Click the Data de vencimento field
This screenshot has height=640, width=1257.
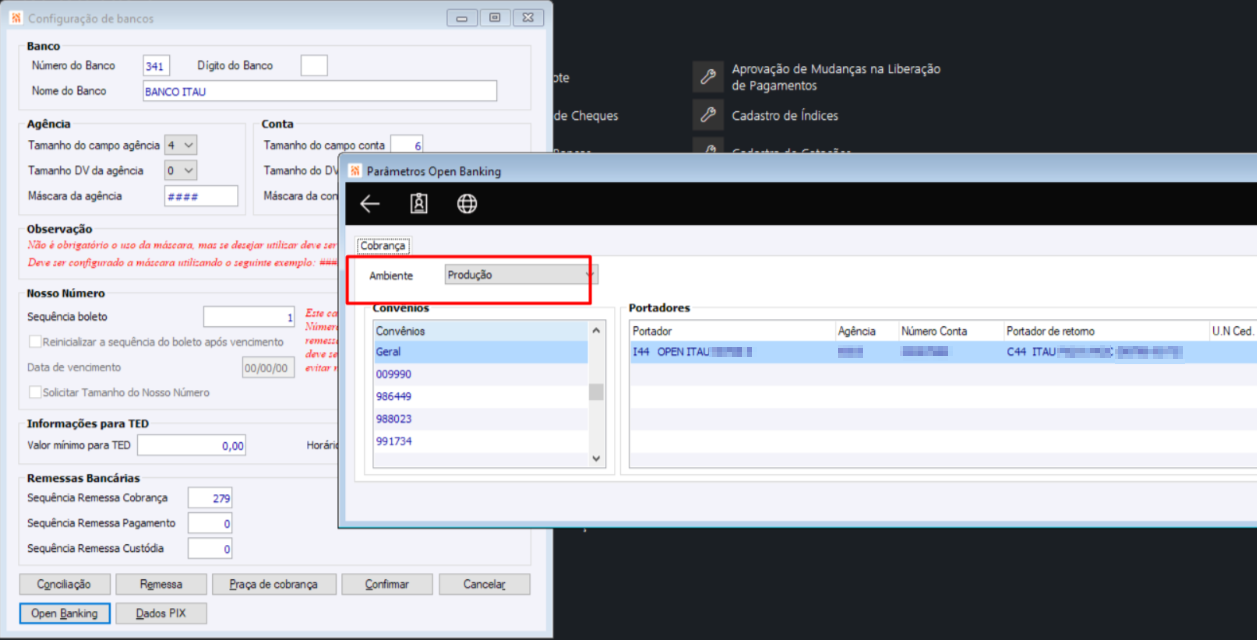coord(268,367)
